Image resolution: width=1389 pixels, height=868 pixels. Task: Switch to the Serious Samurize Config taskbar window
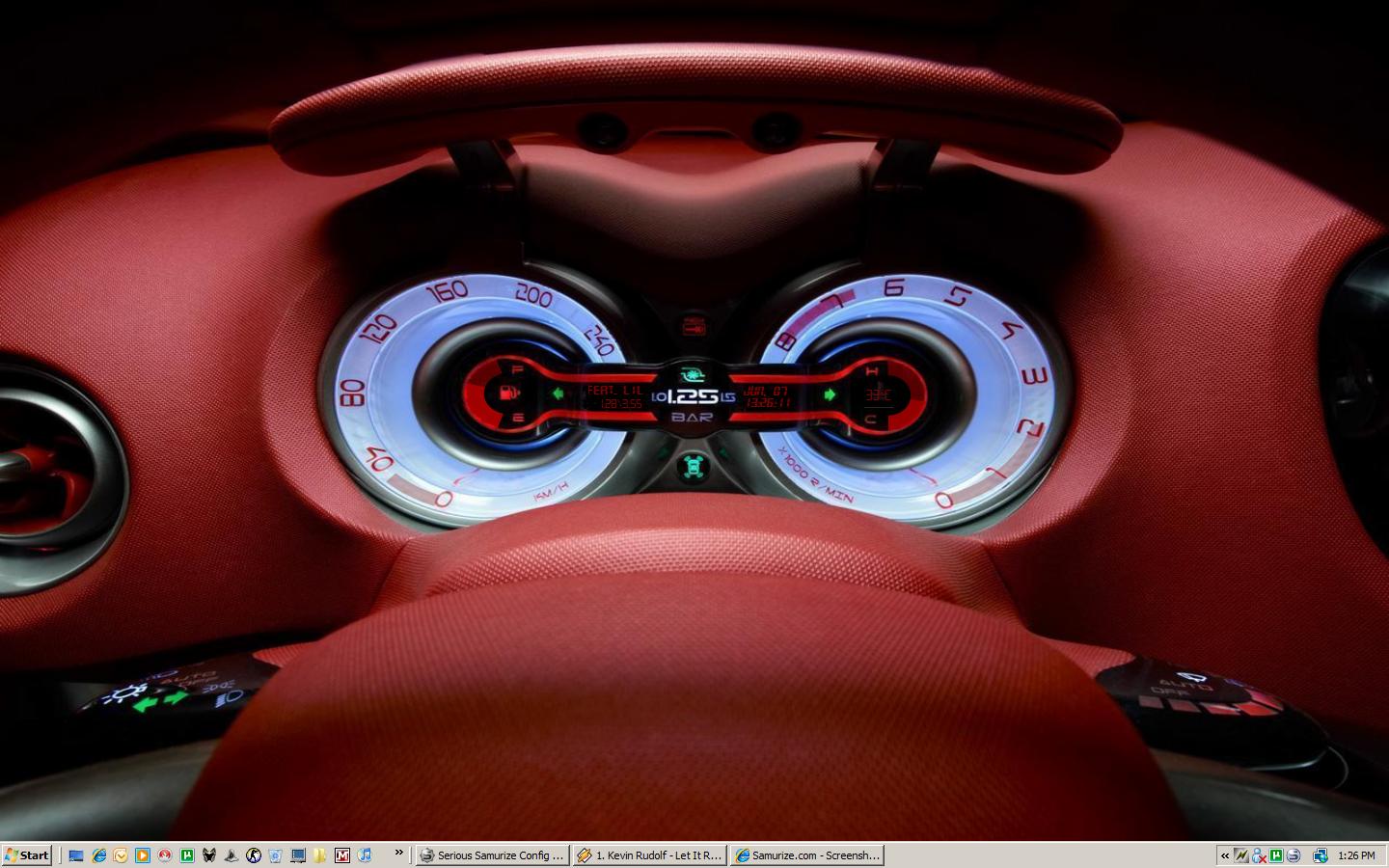[491, 854]
